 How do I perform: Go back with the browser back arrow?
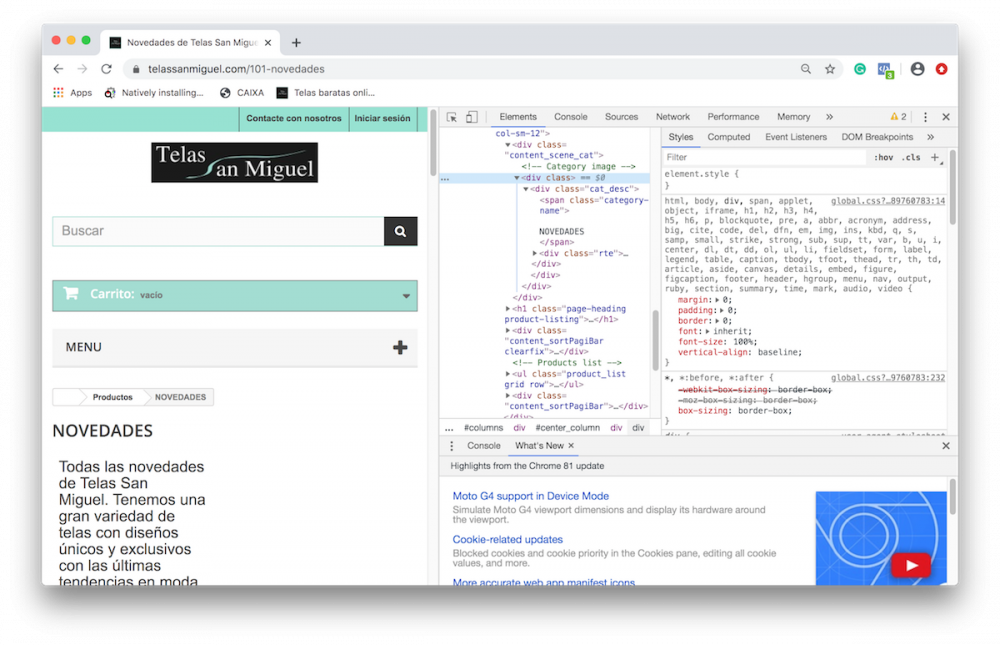click(x=59, y=69)
